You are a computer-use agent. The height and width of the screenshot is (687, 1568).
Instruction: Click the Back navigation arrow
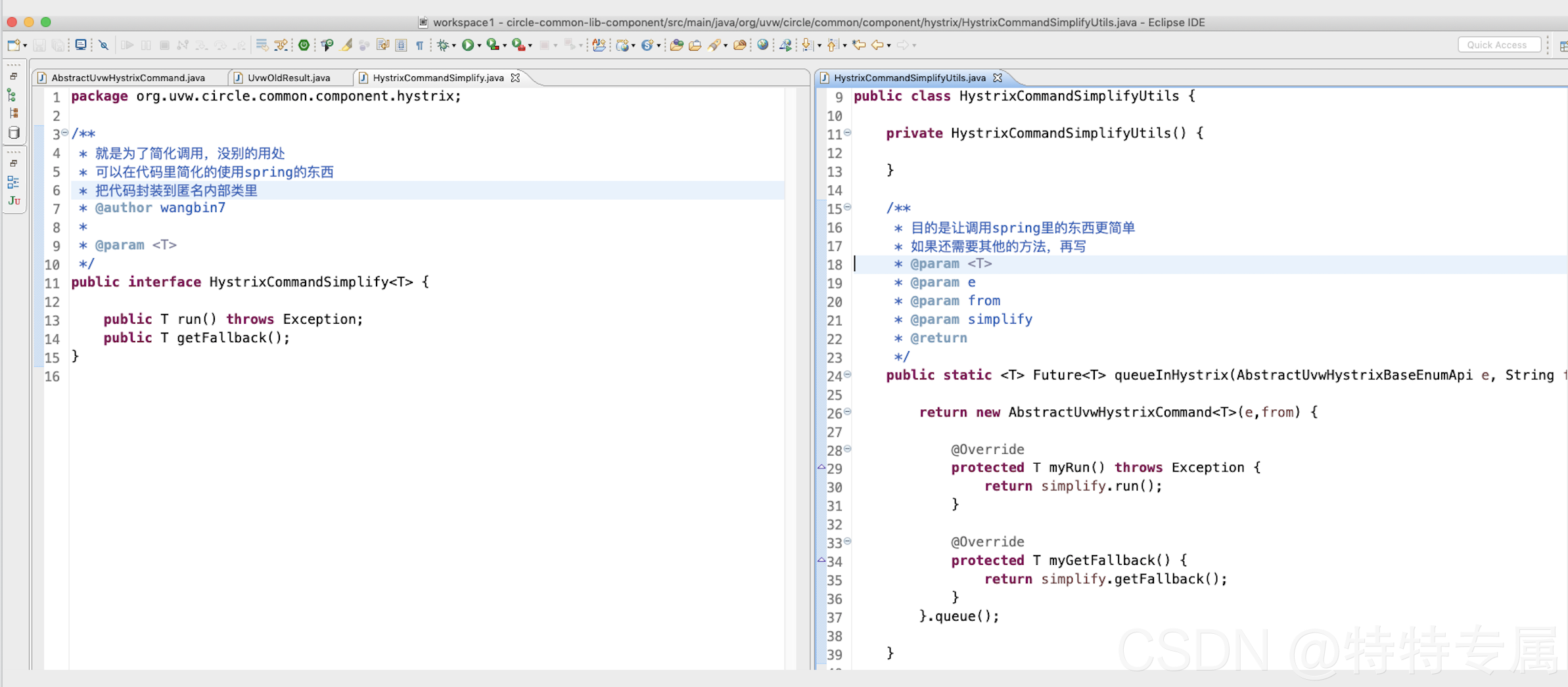point(877,45)
